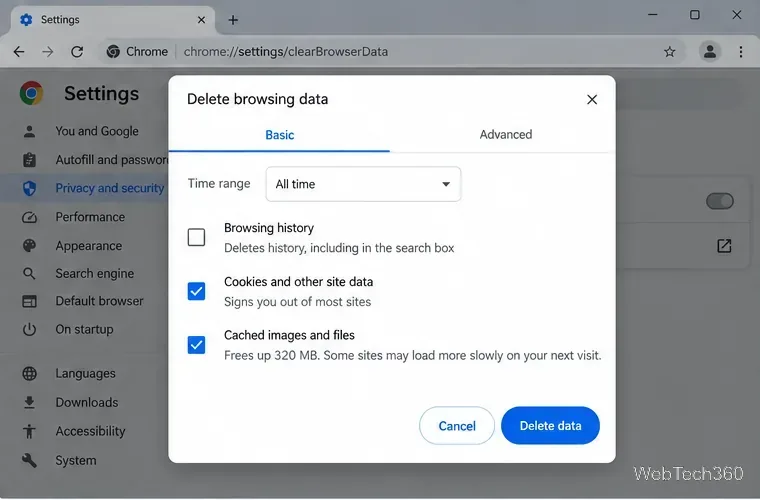Open Default browser settings
The image size is (760, 500).
click(x=99, y=301)
